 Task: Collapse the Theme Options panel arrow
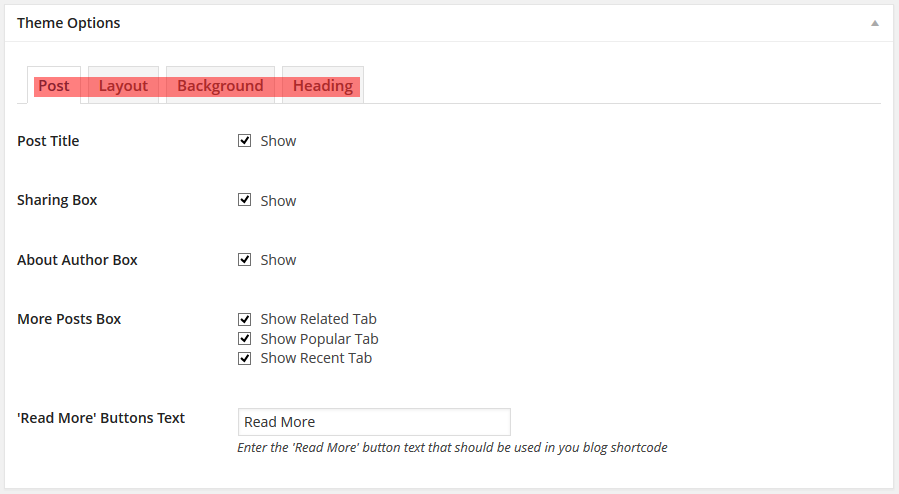pos(874,23)
